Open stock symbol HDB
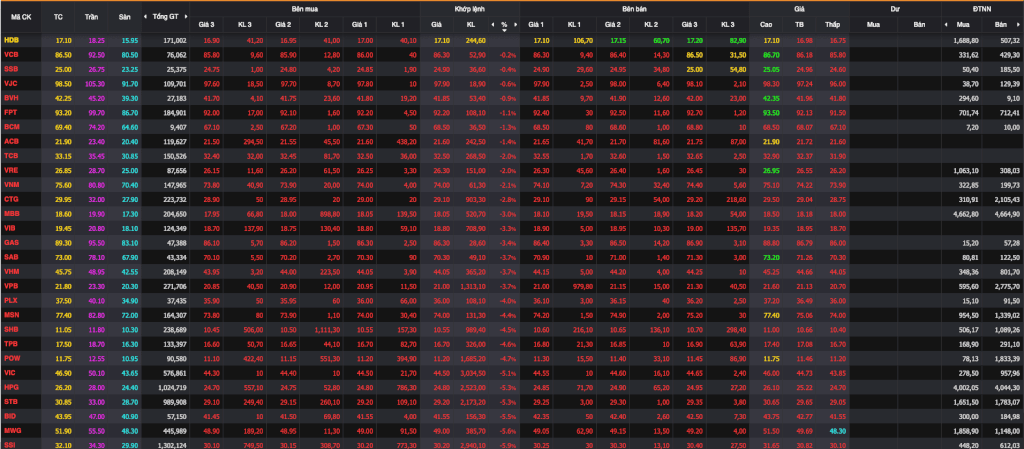The height and width of the screenshot is (449, 1024). point(11,40)
